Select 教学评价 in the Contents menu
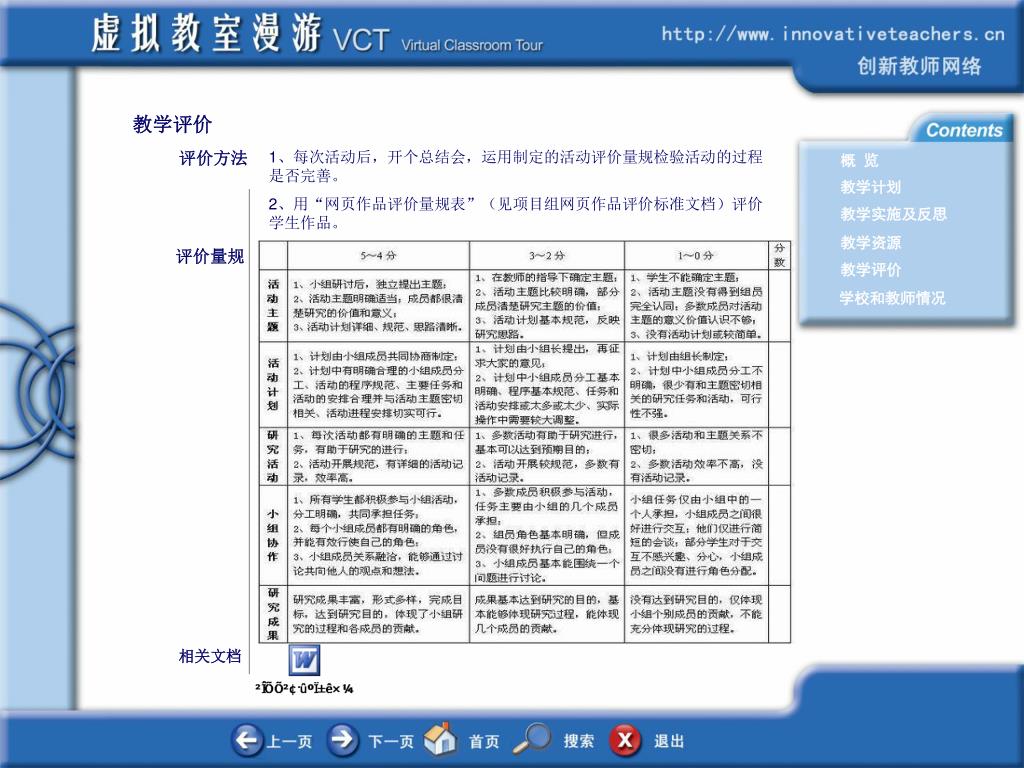 871,270
